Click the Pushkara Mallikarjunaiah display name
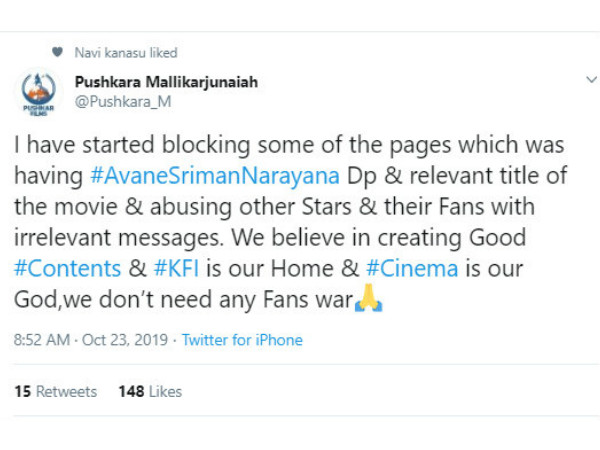Image resolution: width=600 pixels, height=450 pixels. [x=166, y=82]
